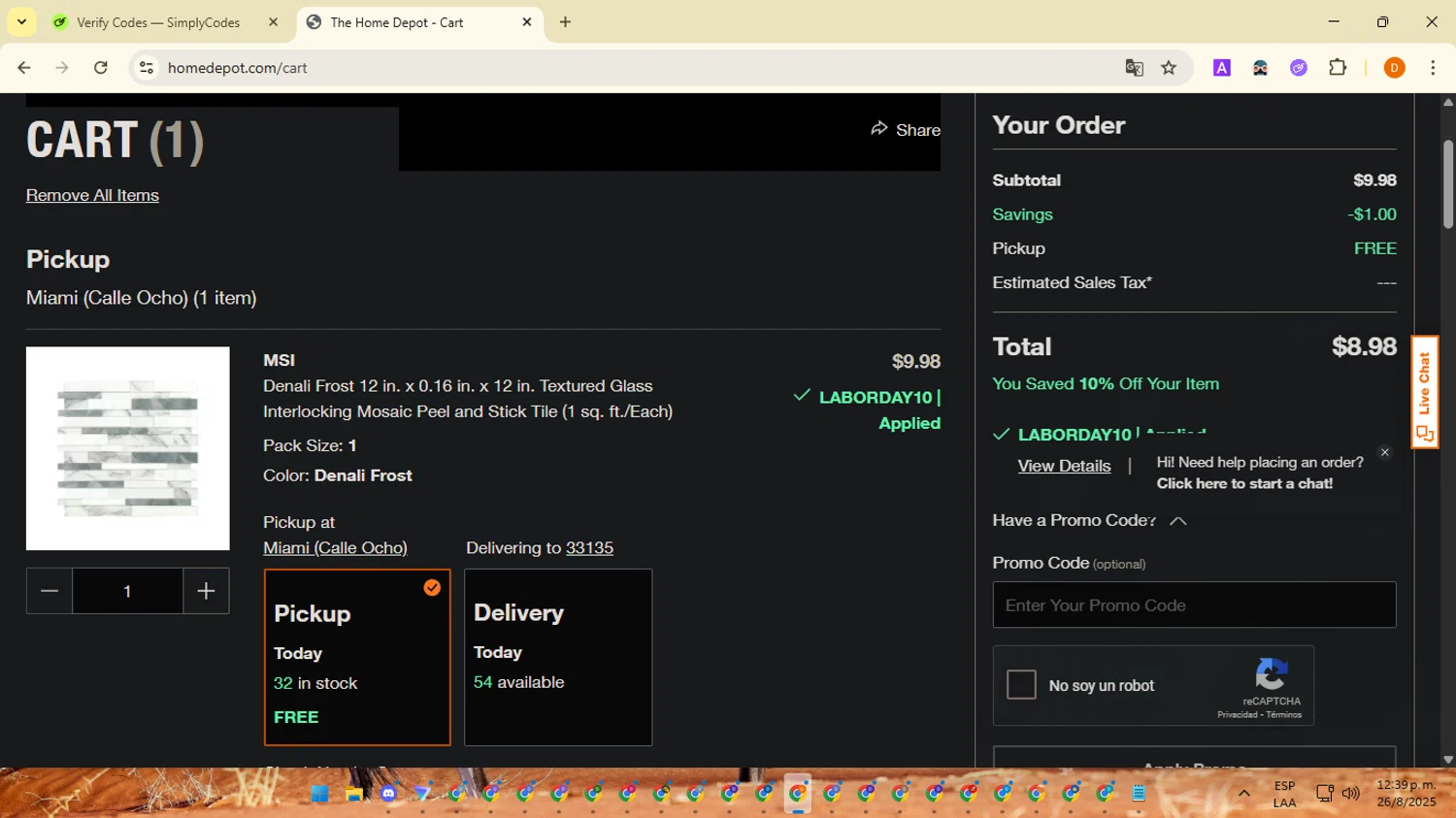Viewport: 1456px width, 818px height.
Task: Open network settings in system tray
Action: 1324,794
